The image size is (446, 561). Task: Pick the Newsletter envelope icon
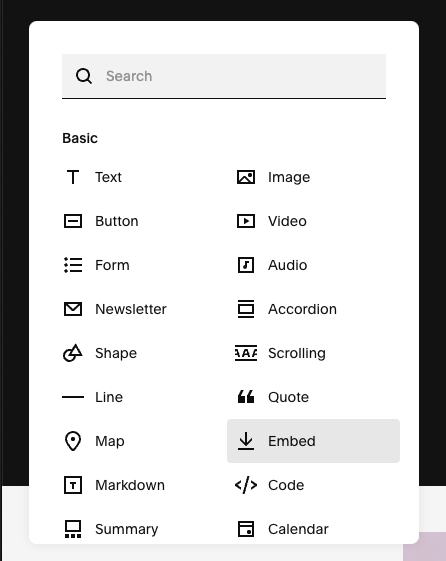click(x=73, y=309)
